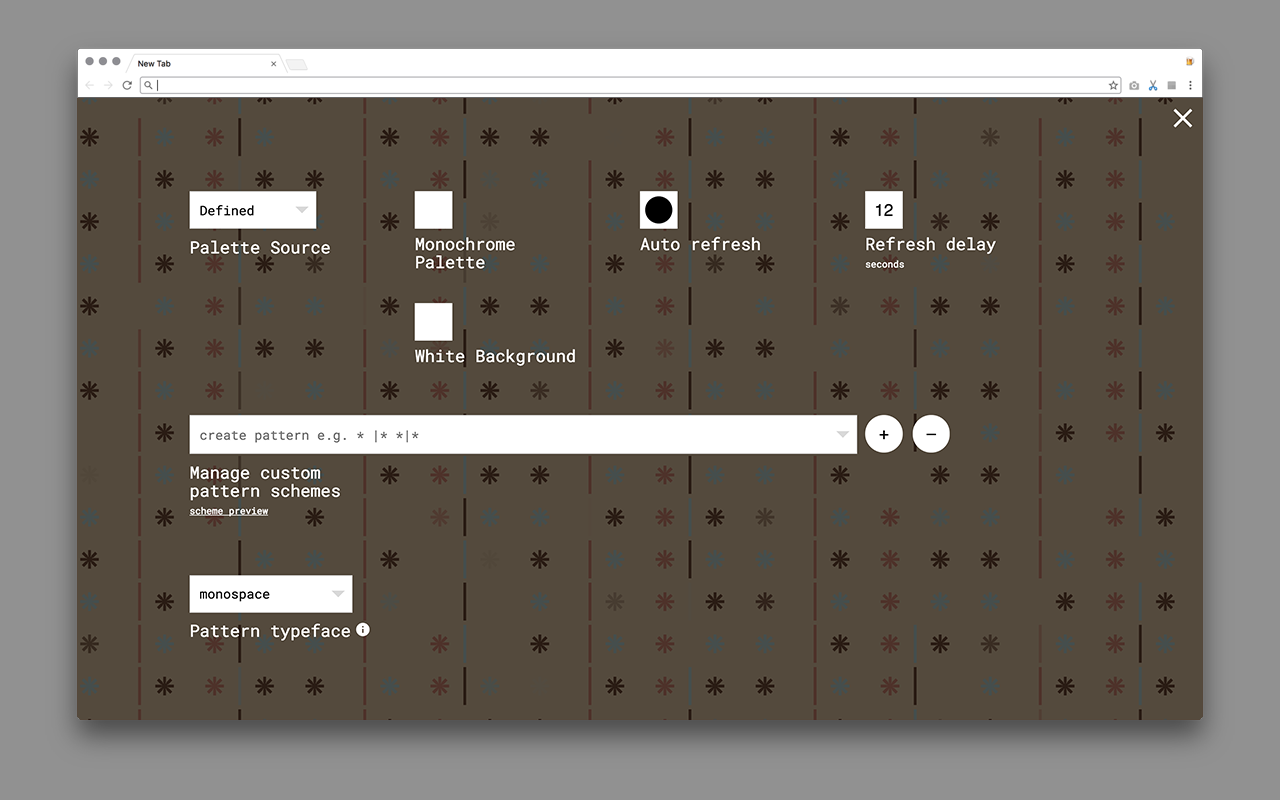Reload the page in the browser toolbar
Image resolution: width=1280 pixels, height=800 pixels.
127,86
